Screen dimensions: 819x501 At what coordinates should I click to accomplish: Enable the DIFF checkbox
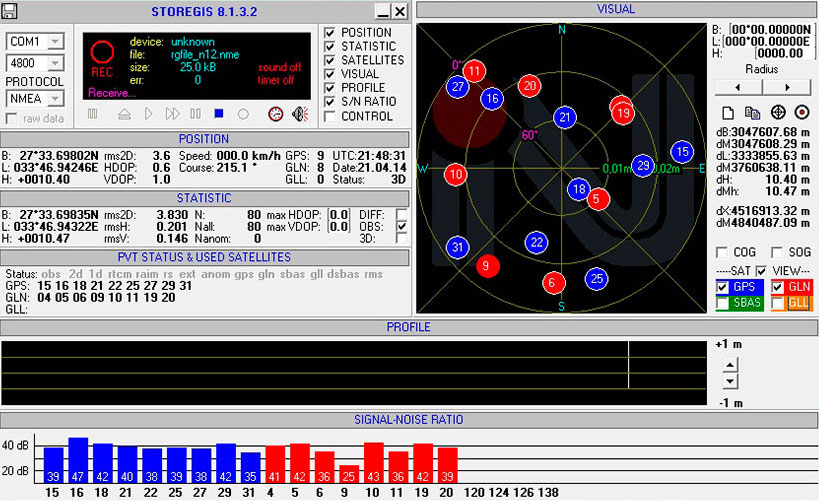pos(401,215)
